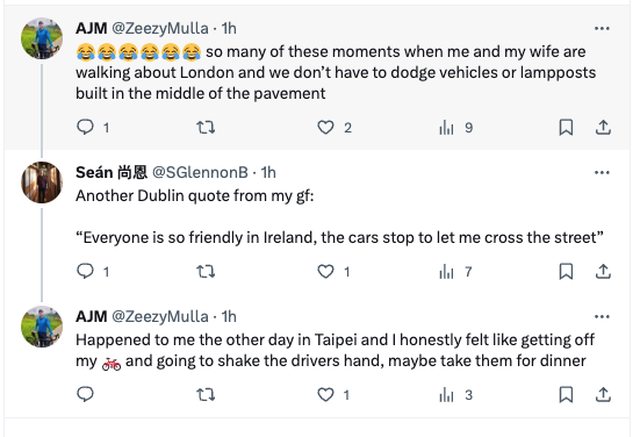
Task: Open more options on AJM's Taipei tweet
Action: [601, 316]
